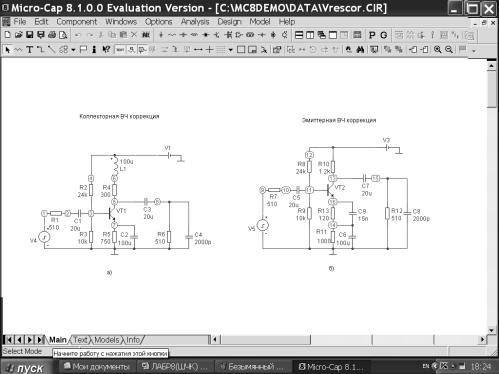Viewport: 499px width, 374px height.
Task: Click the plus-shaped cross icon in second toolbar
Action: (209, 50)
